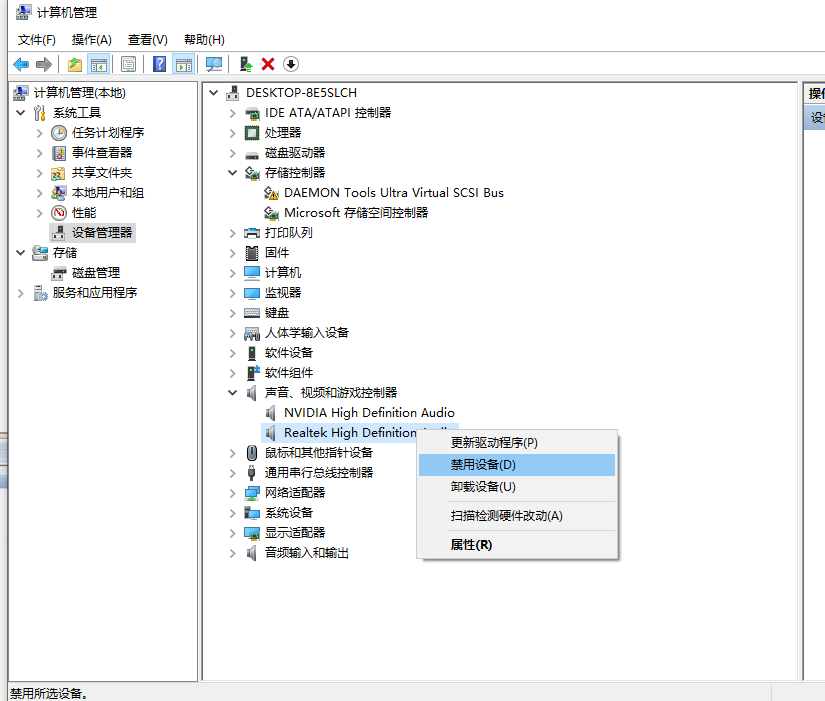
Task: Open the 帮助(H) menu
Action: coord(204,39)
